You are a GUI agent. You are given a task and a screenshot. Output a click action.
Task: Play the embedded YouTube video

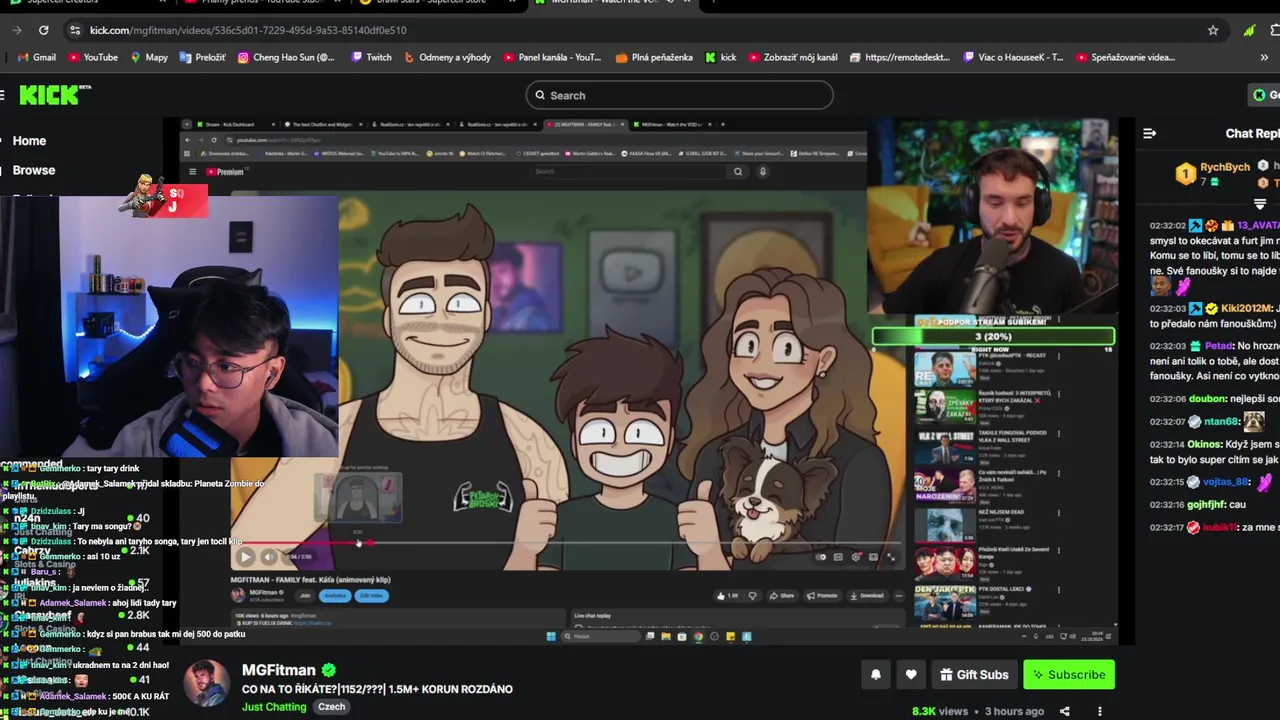[x=245, y=557]
